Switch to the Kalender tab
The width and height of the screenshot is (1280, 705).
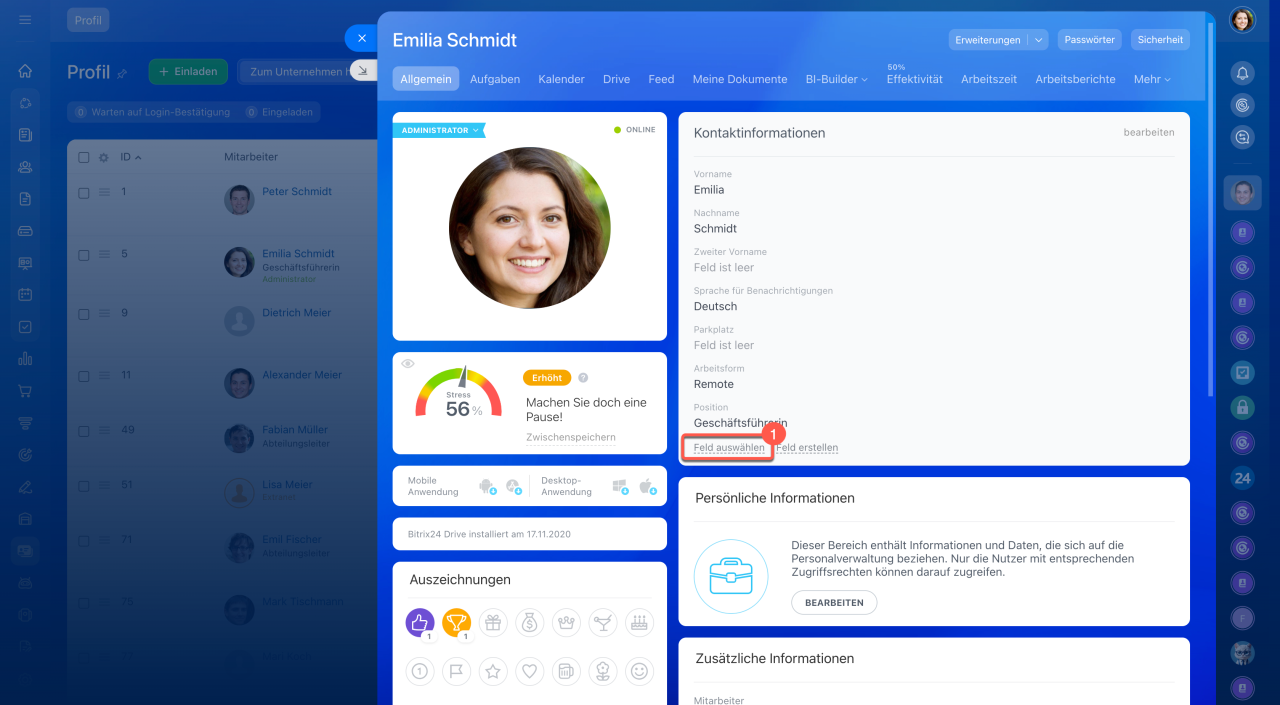point(561,79)
